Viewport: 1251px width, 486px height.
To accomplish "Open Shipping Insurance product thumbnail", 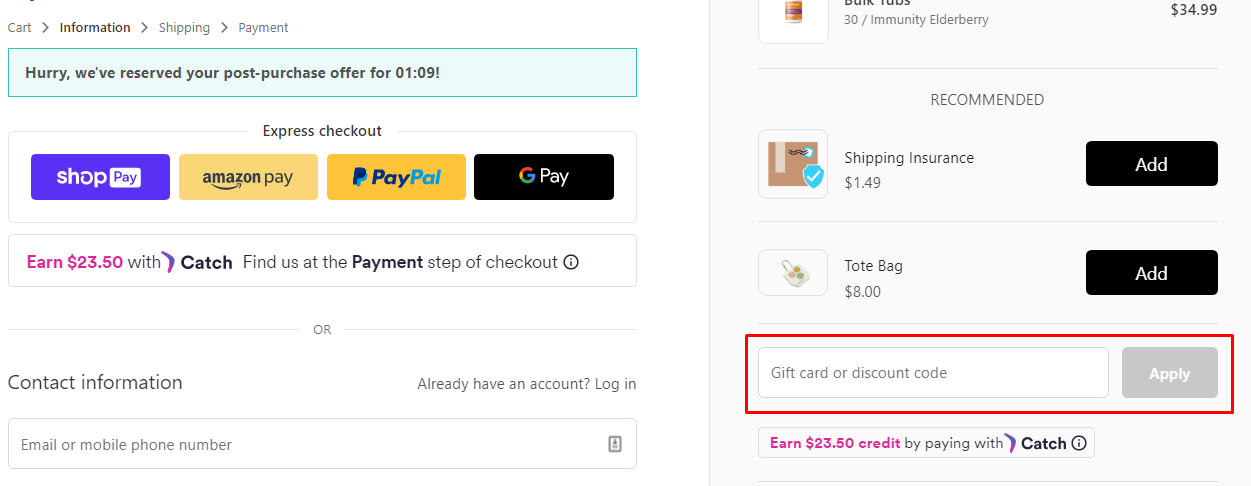I will coord(793,164).
